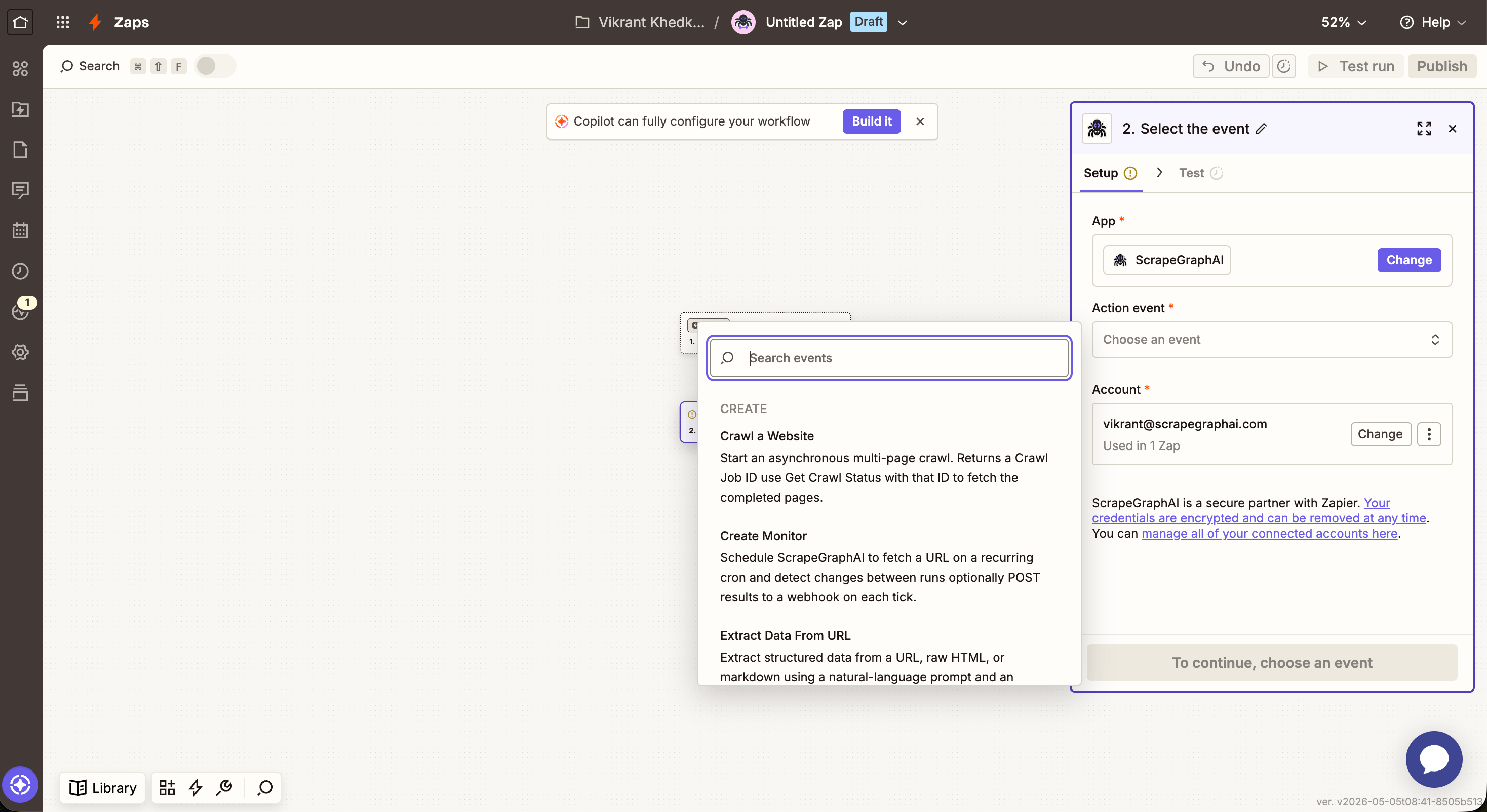Screen dimensions: 1487x812
Task: Go to the Zapier home icon
Action: (20, 22)
